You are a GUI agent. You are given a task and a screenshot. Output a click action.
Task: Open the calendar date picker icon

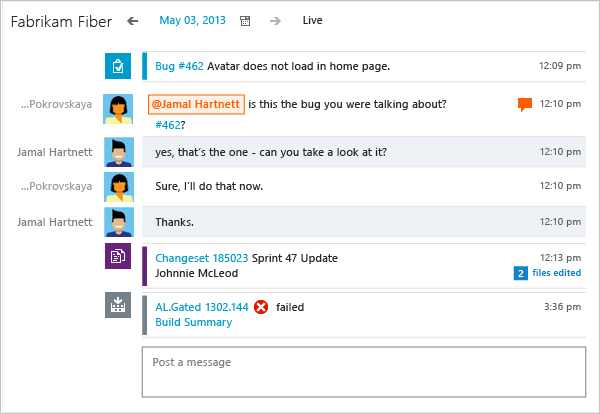[246, 20]
